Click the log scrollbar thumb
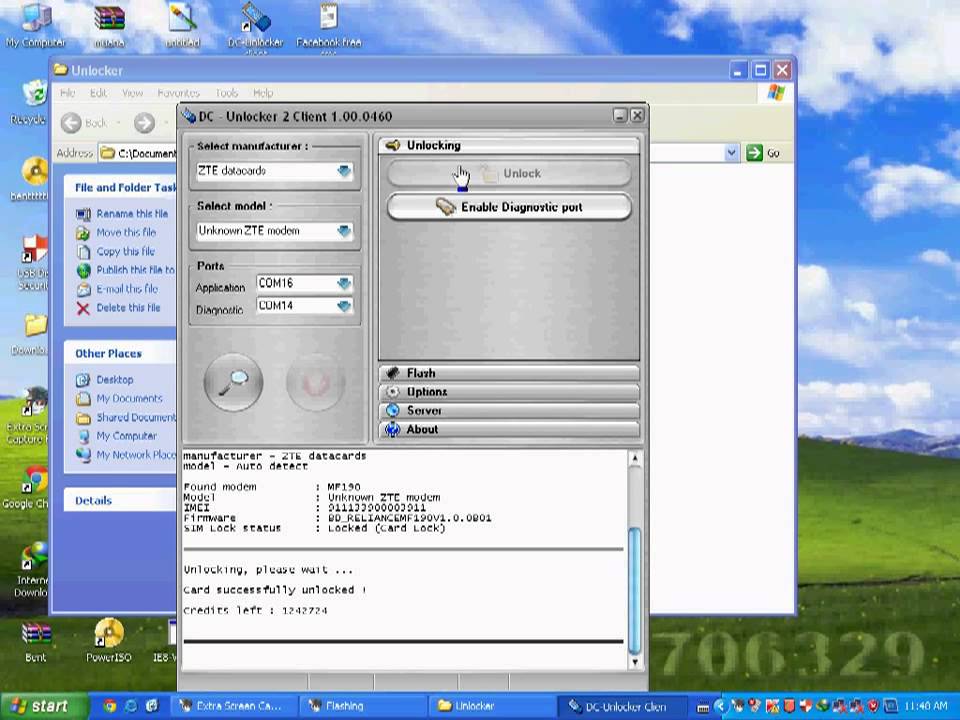This screenshot has width=960, height=720. 635,590
